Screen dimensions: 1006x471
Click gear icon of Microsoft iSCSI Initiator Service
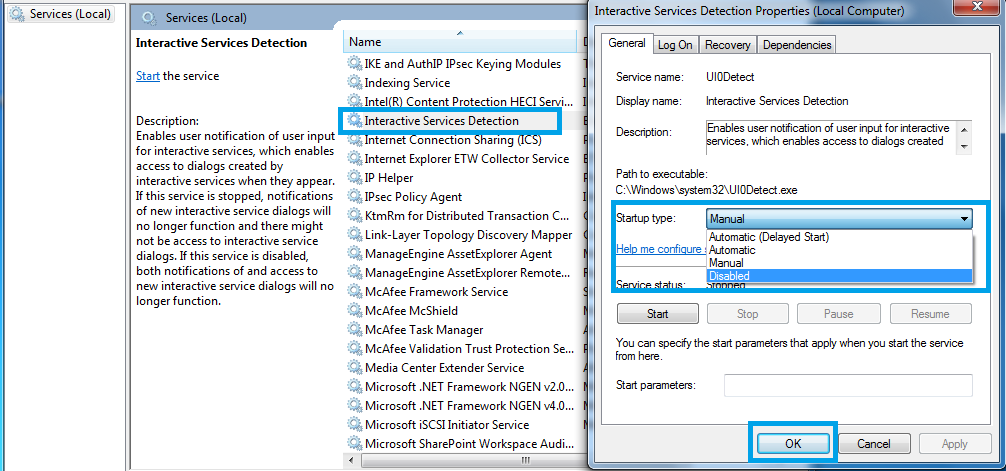coord(354,425)
